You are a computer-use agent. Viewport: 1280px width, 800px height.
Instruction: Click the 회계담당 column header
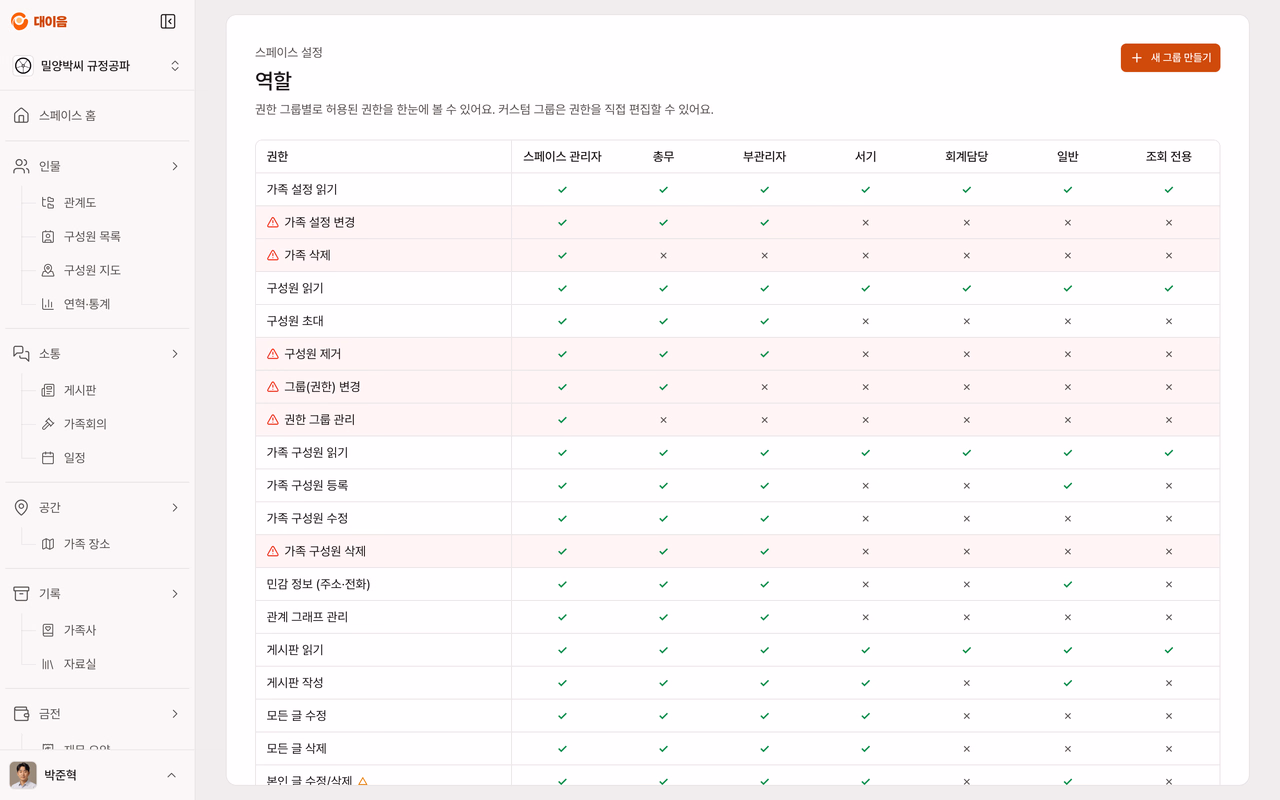point(966,156)
